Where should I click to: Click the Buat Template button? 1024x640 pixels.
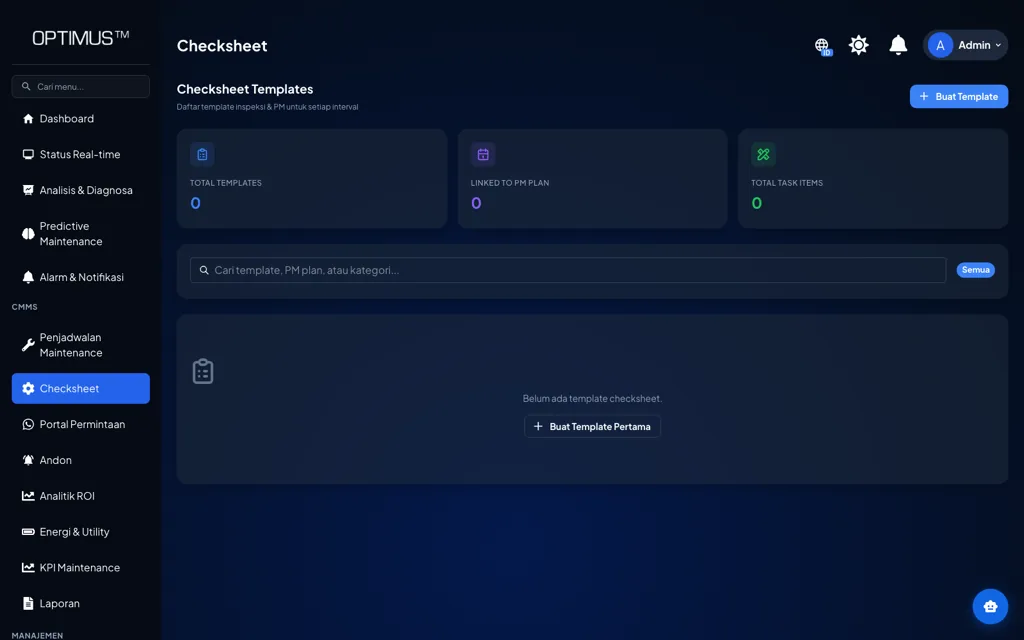[x=959, y=97]
